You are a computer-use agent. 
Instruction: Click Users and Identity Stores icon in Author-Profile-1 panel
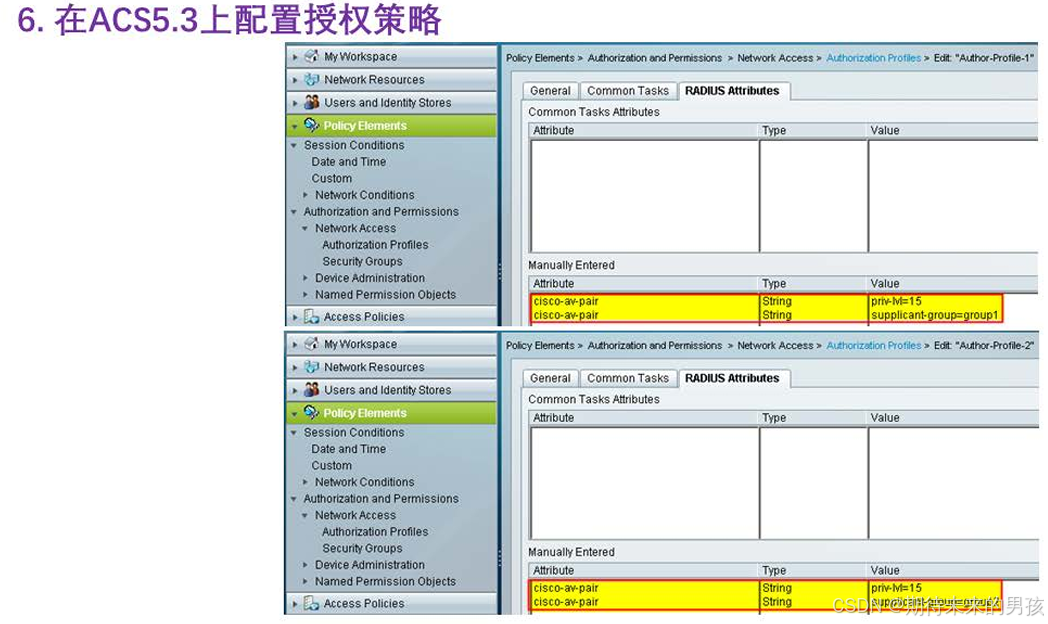click(x=311, y=102)
